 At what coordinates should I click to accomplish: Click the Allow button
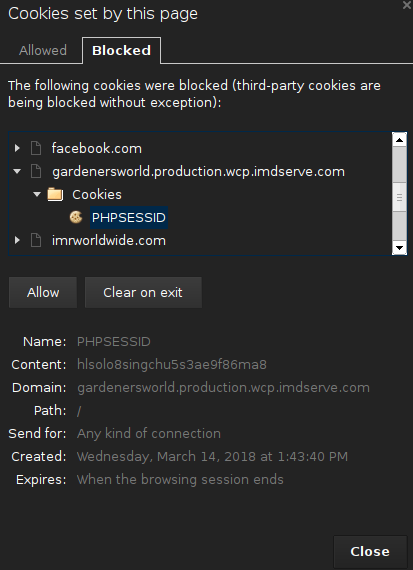pos(43,292)
